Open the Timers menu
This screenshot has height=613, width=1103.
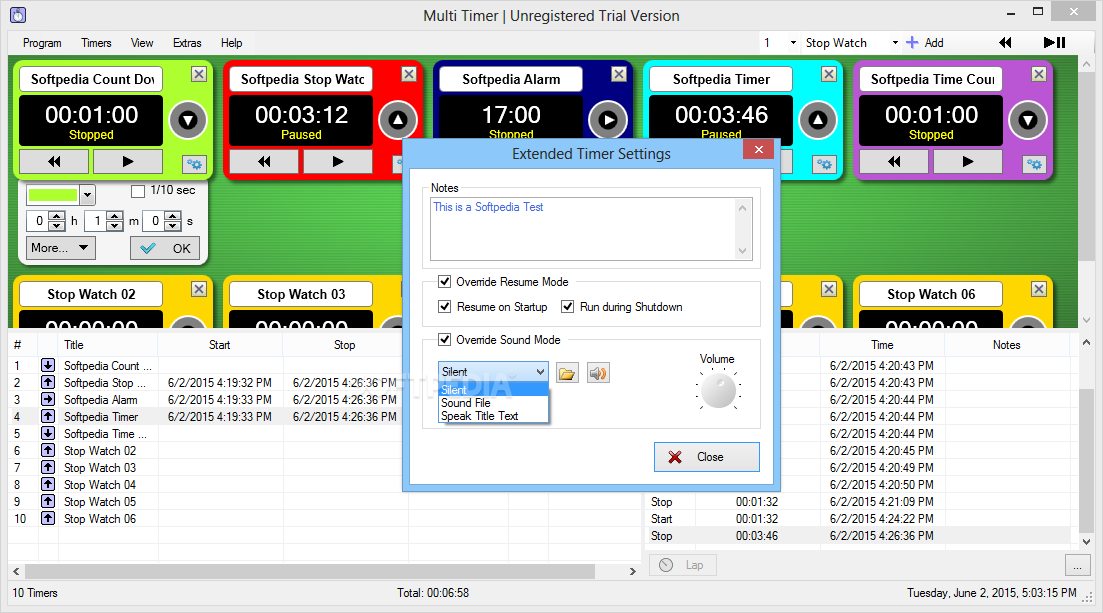(96, 43)
